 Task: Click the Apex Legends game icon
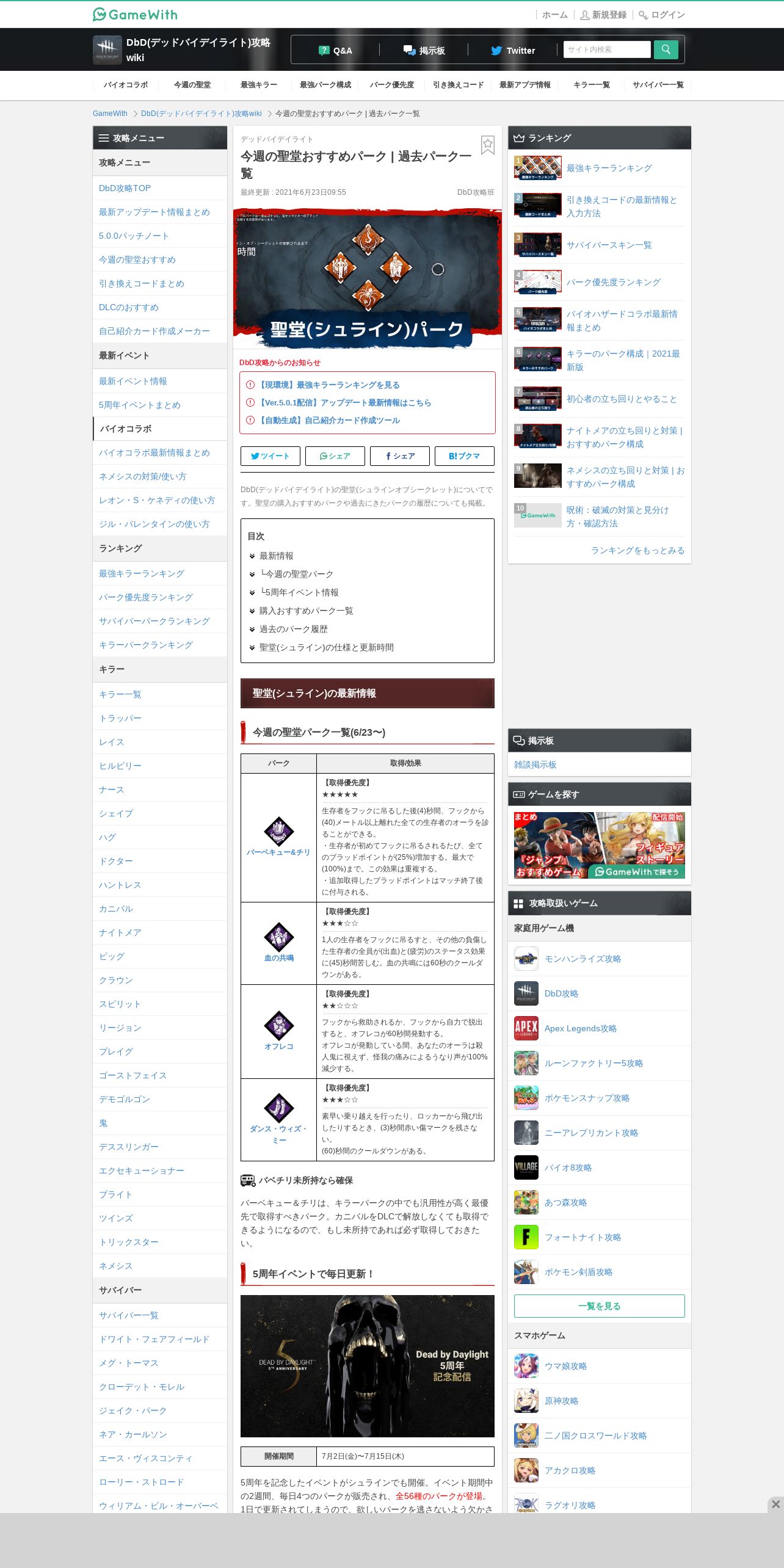click(526, 1028)
